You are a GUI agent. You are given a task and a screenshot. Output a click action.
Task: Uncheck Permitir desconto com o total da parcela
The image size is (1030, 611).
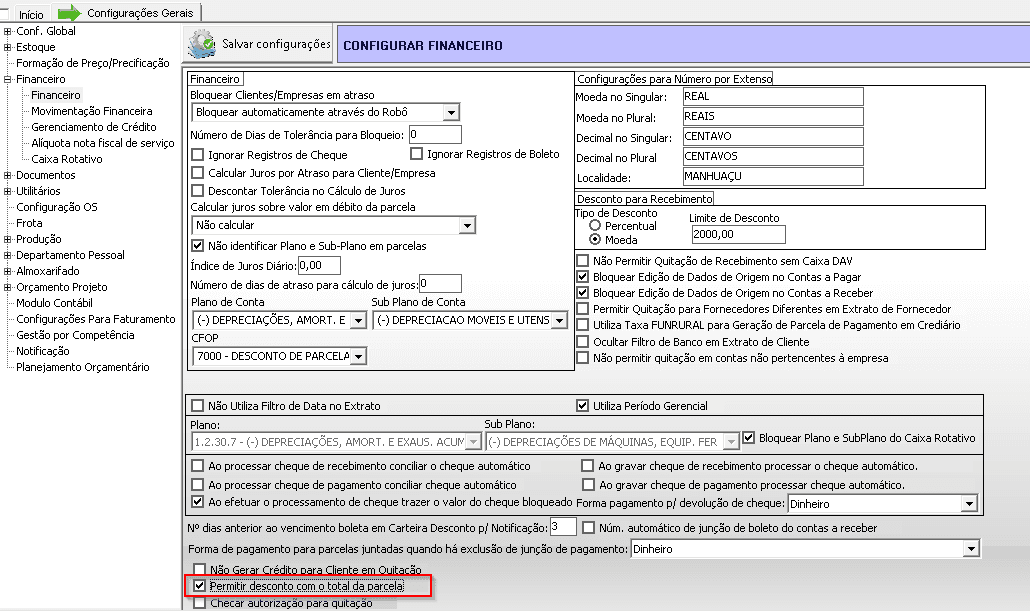tap(200, 585)
